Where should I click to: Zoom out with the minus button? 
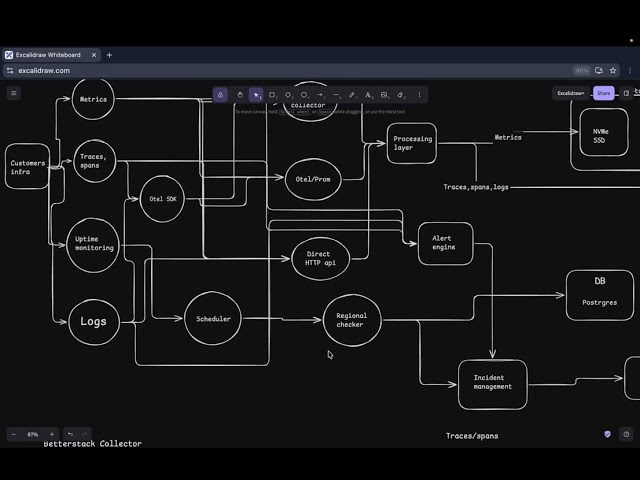[14, 434]
